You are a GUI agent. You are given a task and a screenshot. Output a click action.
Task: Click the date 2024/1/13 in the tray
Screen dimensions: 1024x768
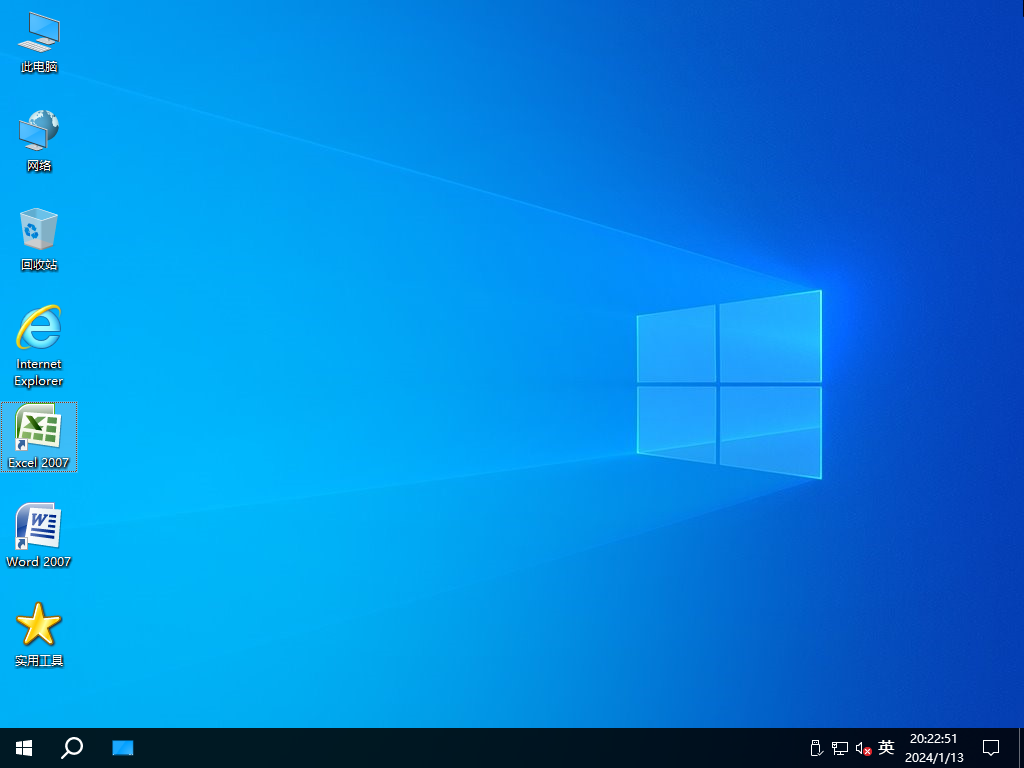click(x=933, y=758)
